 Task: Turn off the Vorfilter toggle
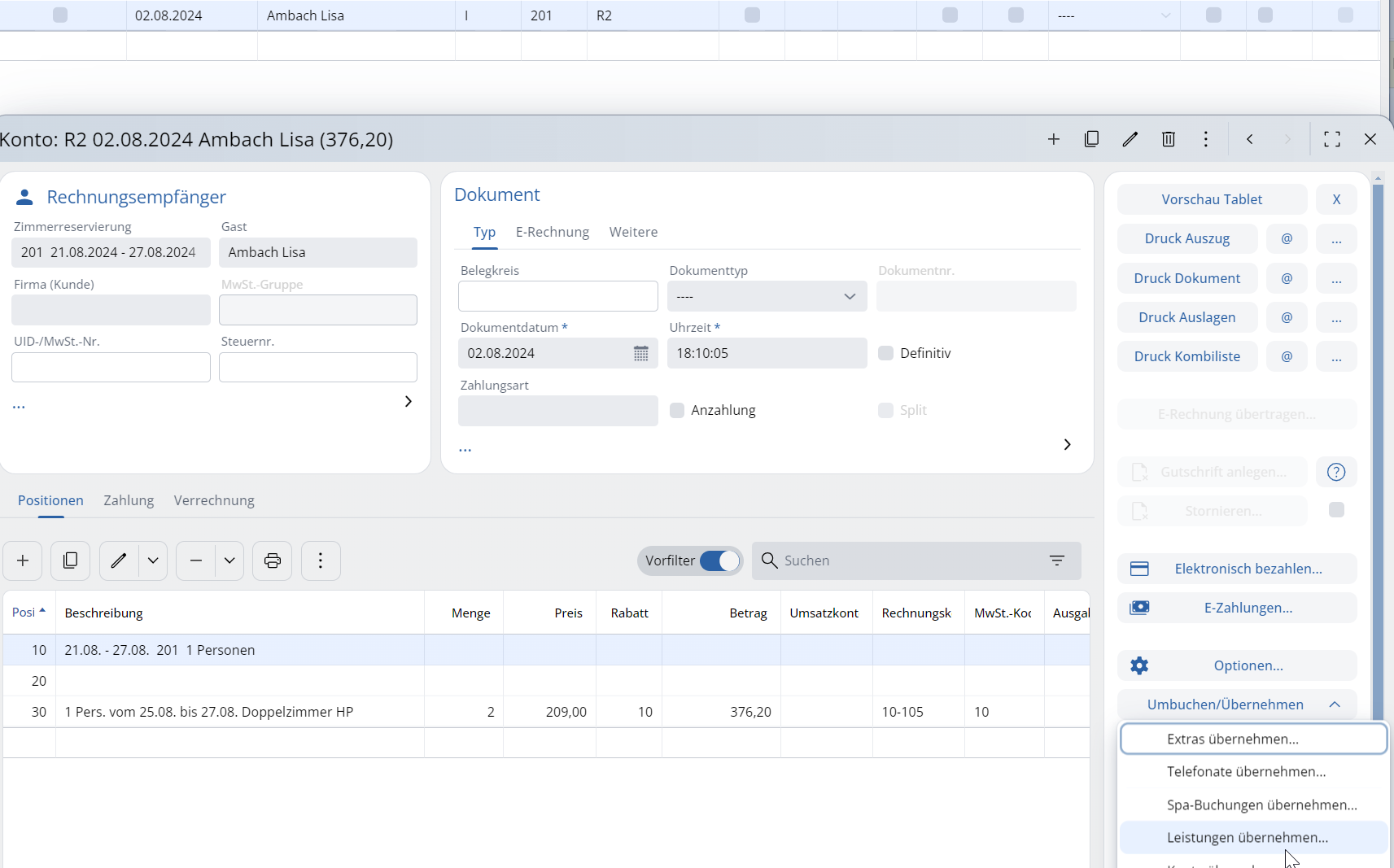(x=719, y=560)
